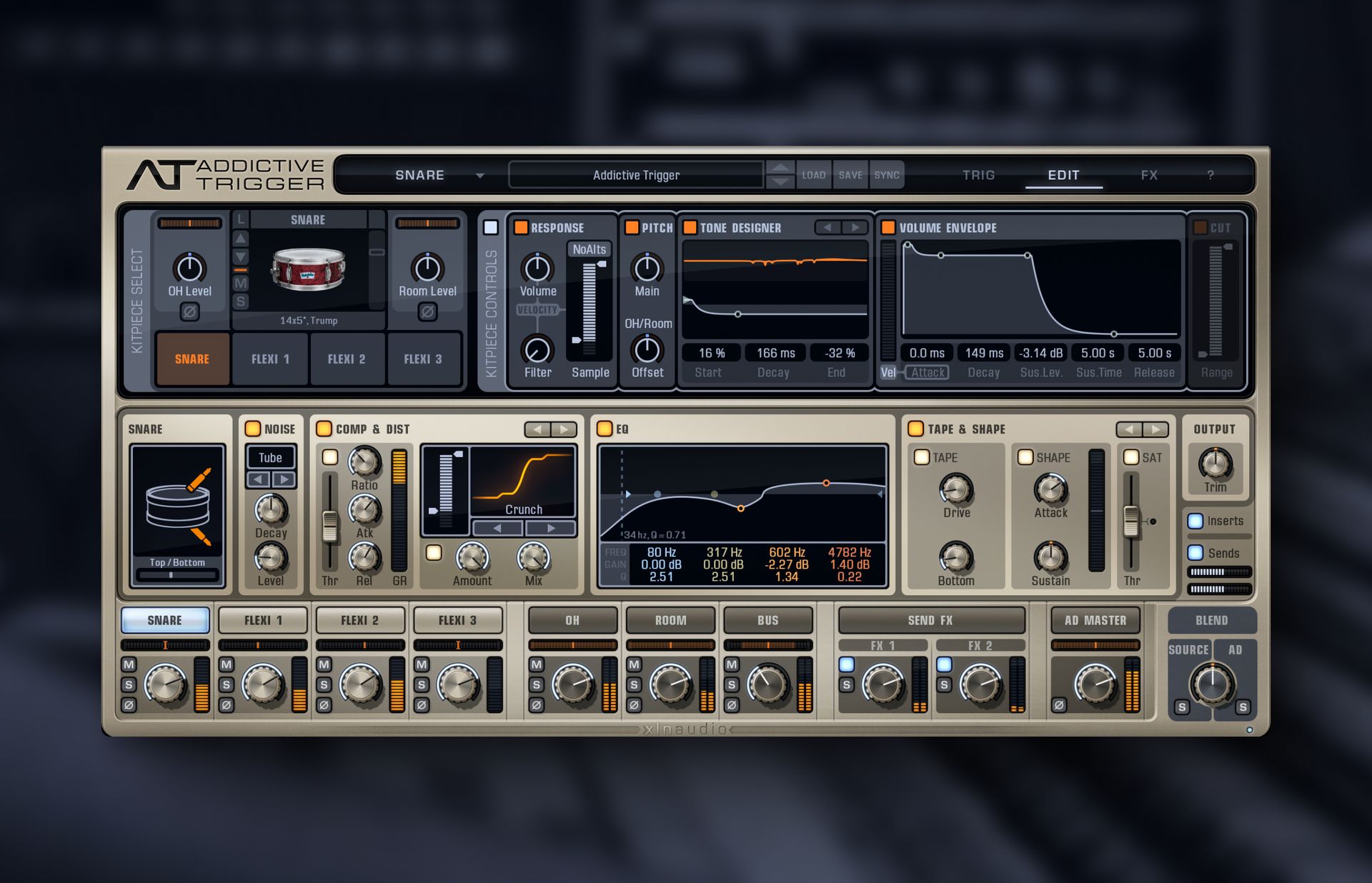Screen dimensions: 1372x883
Task: Enable the TAPE checkbox
Action: click(x=922, y=457)
